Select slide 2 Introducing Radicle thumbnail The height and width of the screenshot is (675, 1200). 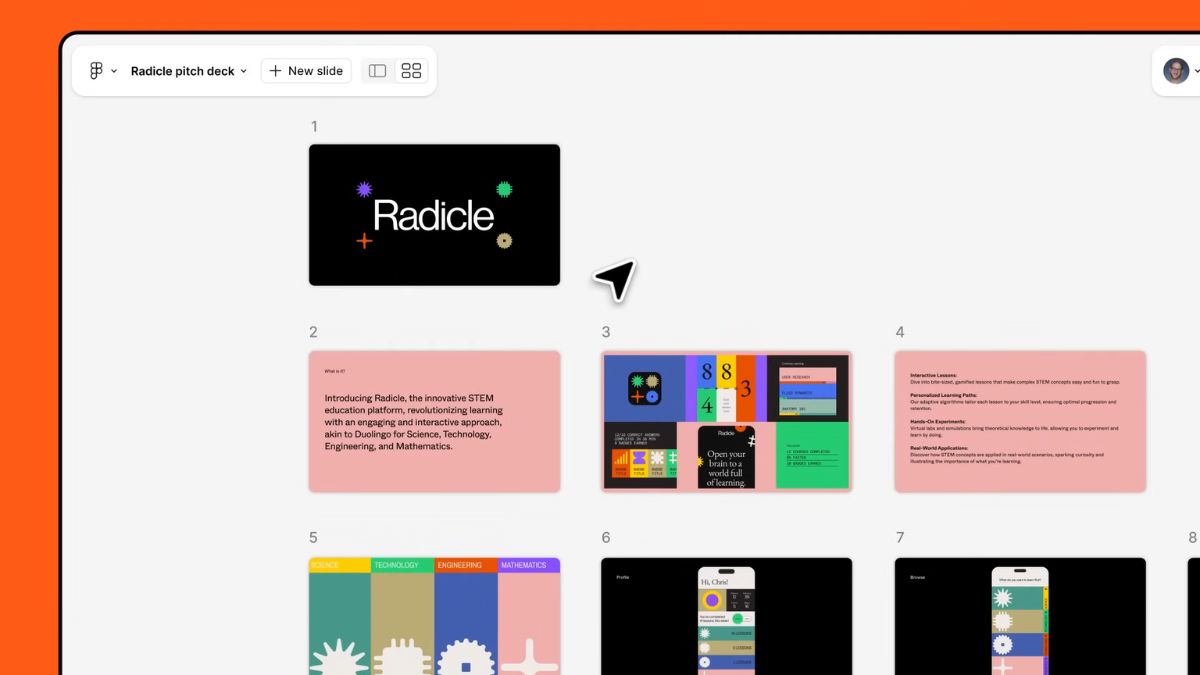434,421
